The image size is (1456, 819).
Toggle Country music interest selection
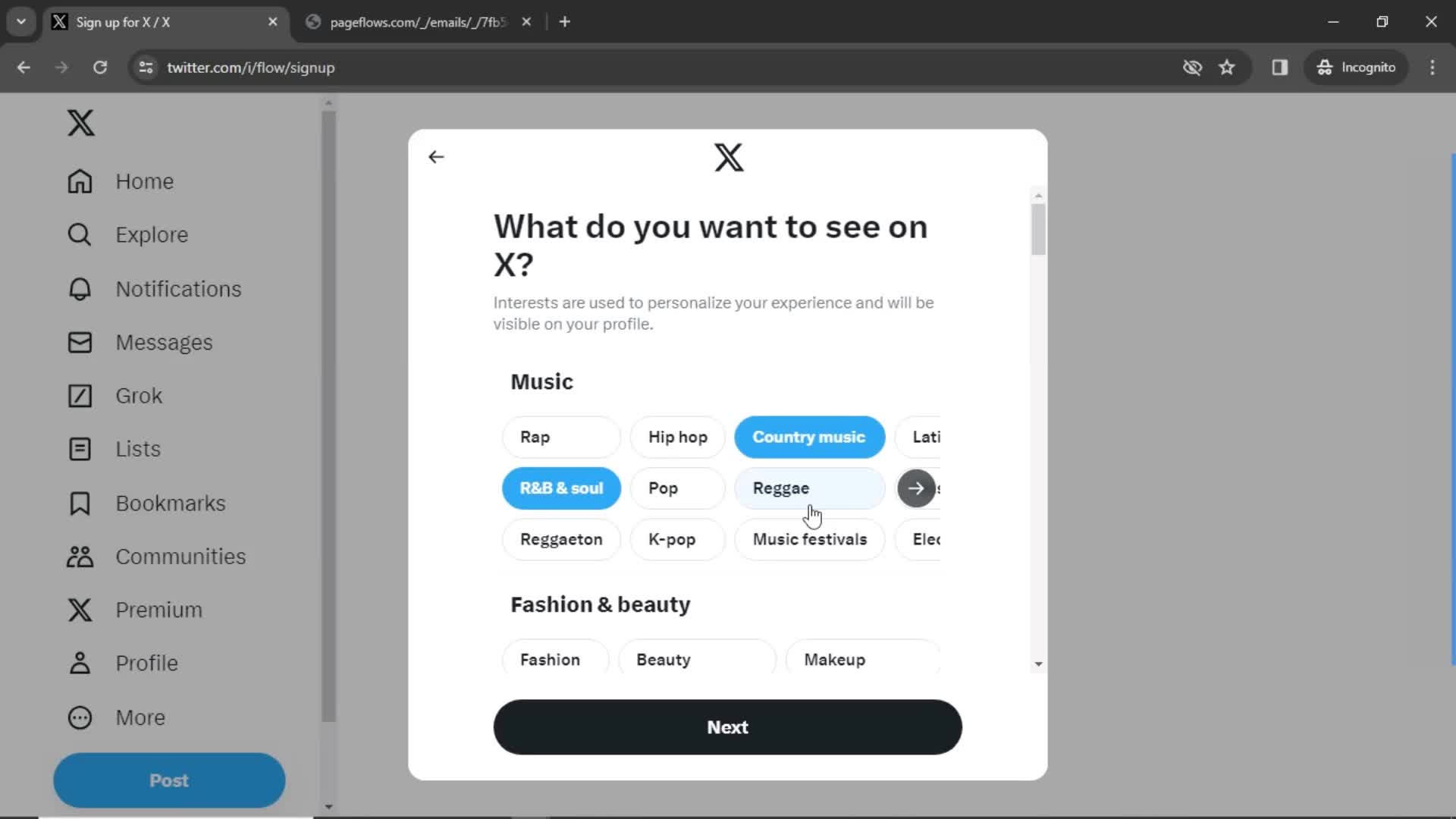(x=809, y=437)
